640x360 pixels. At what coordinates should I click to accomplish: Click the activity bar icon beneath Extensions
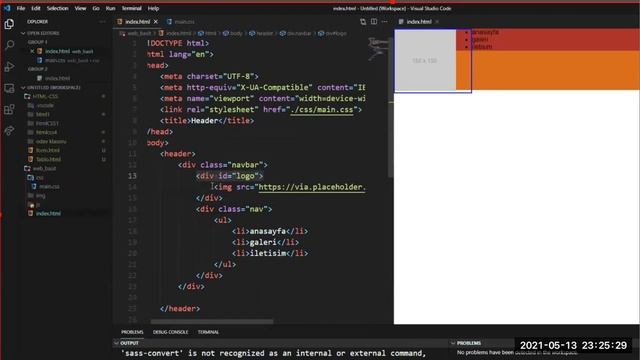click(x=9, y=131)
